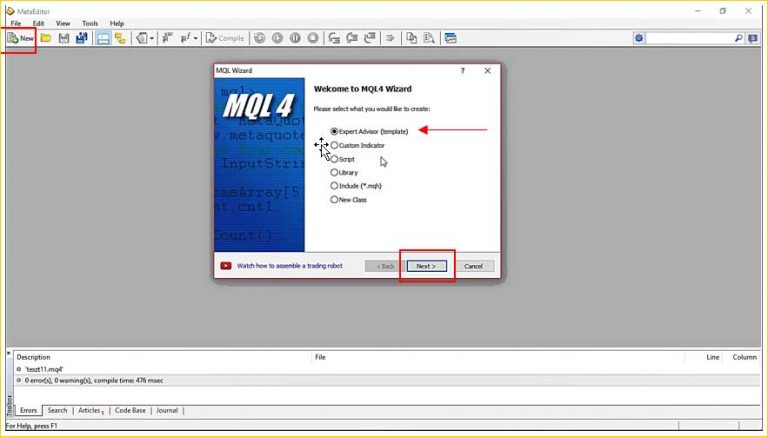The image size is (768, 437).
Task: Click the overlapping documents toolbar icon
Action: click(411, 38)
